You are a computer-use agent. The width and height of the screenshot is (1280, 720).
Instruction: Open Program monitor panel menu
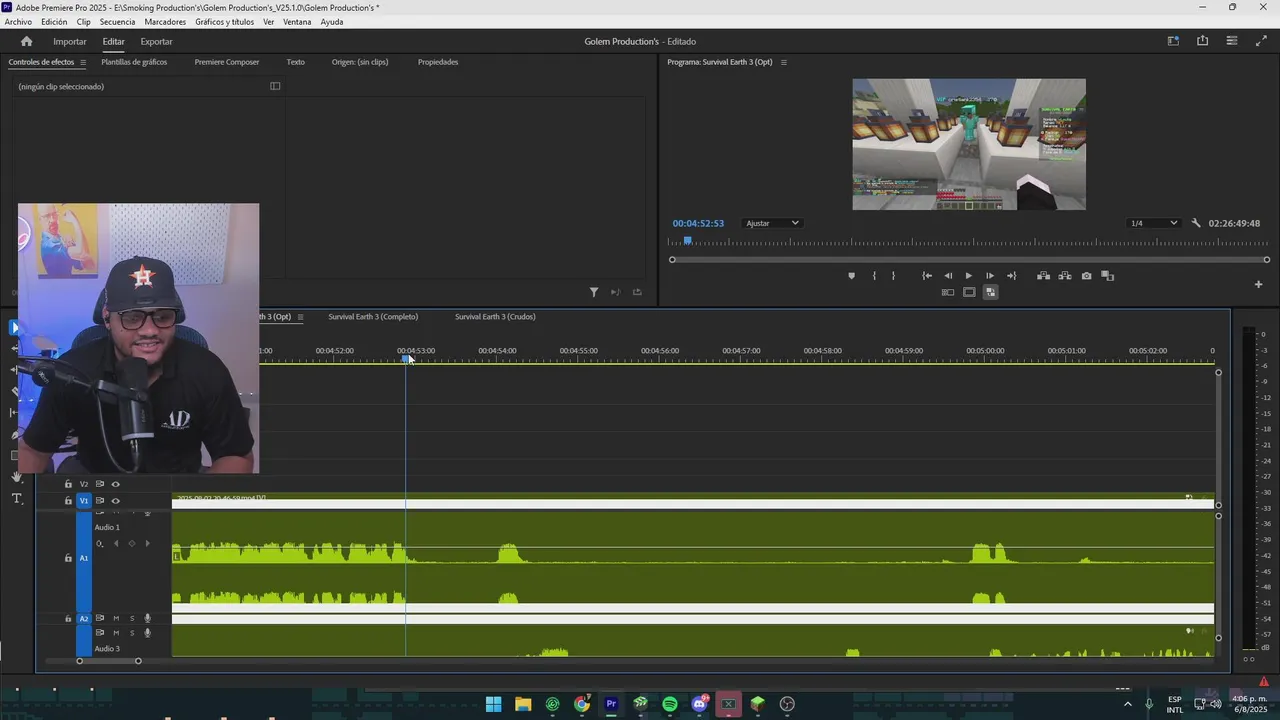click(783, 62)
